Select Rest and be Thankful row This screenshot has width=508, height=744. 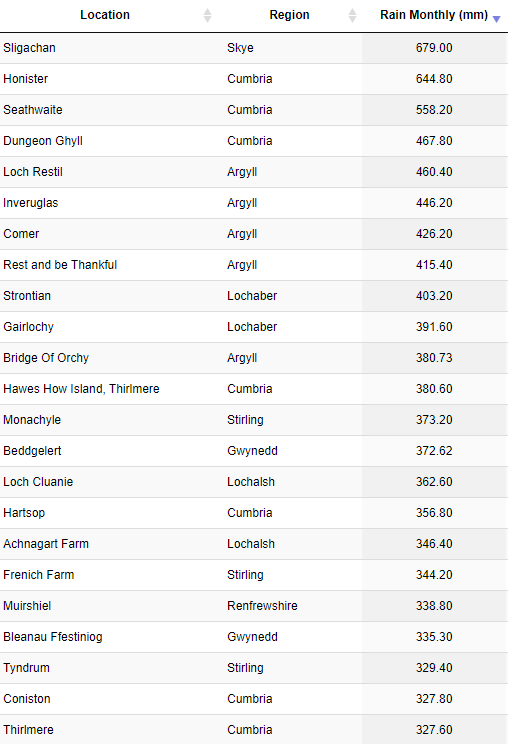pos(254,265)
